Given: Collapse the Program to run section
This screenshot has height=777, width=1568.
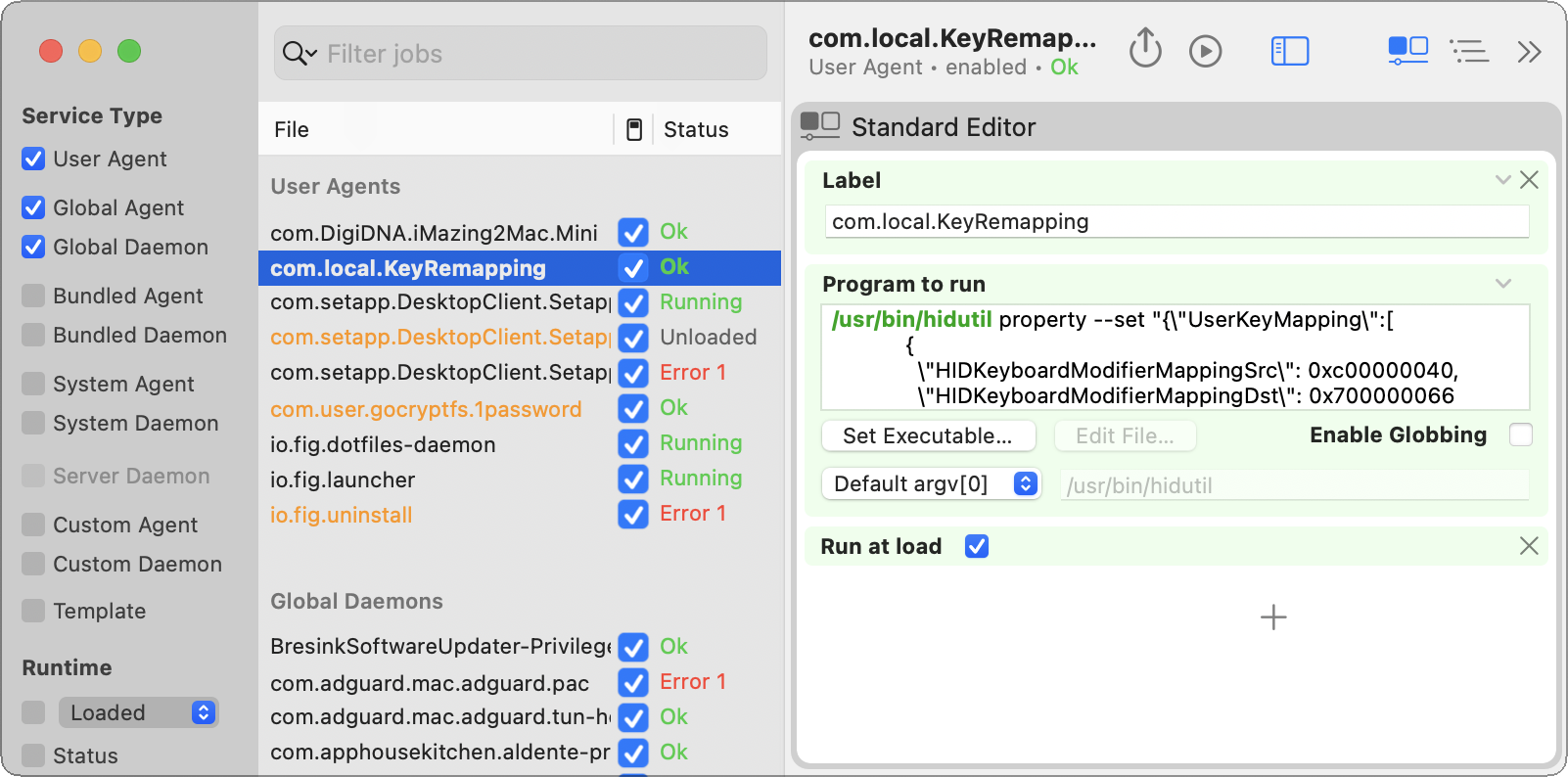Looking at the screenshot, I should (1503, 284).
